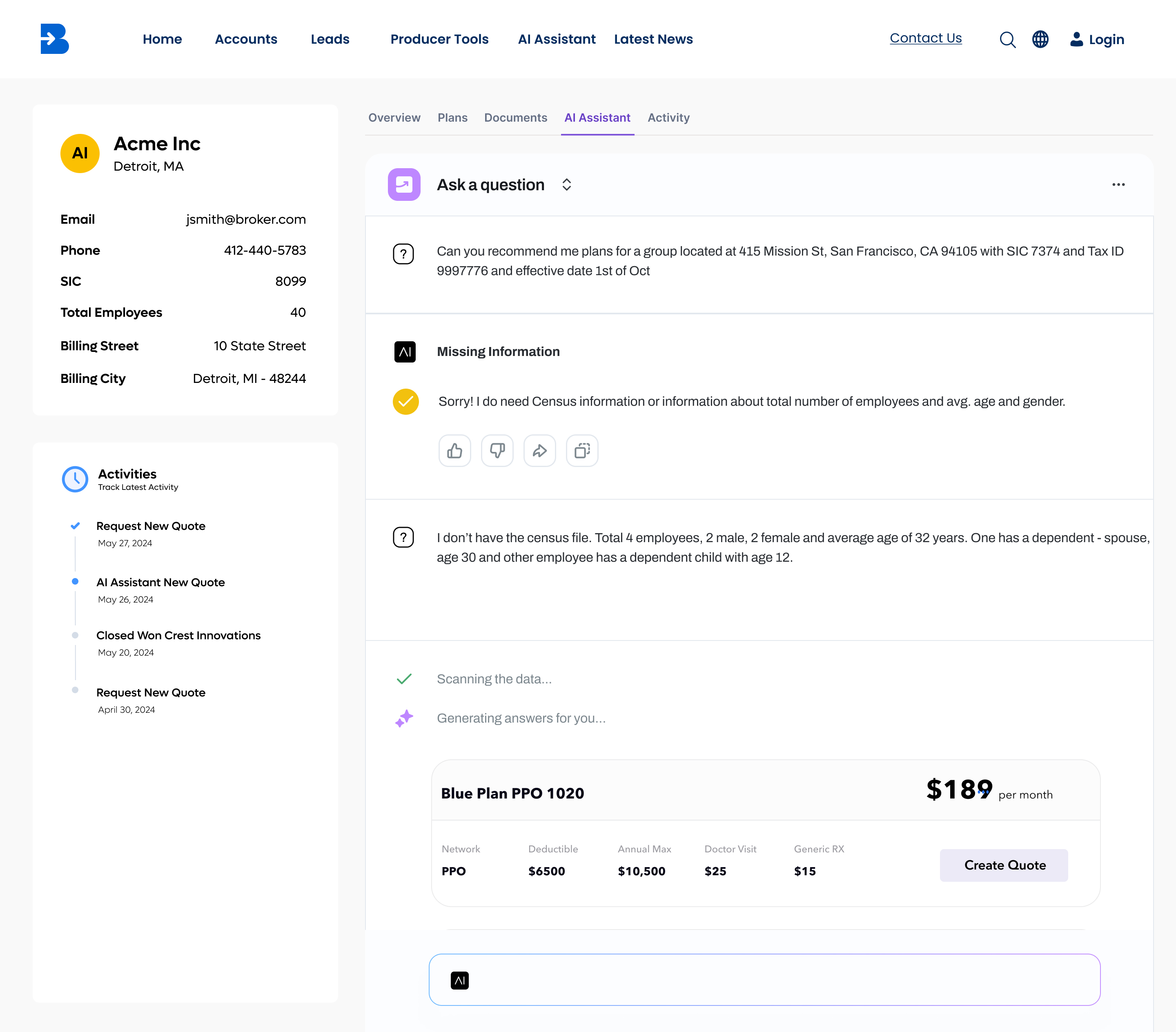This screenshot has width=1176, height=1032.
Task: Open Closed Won Crest Innovations activity
Action: point(178,635)
